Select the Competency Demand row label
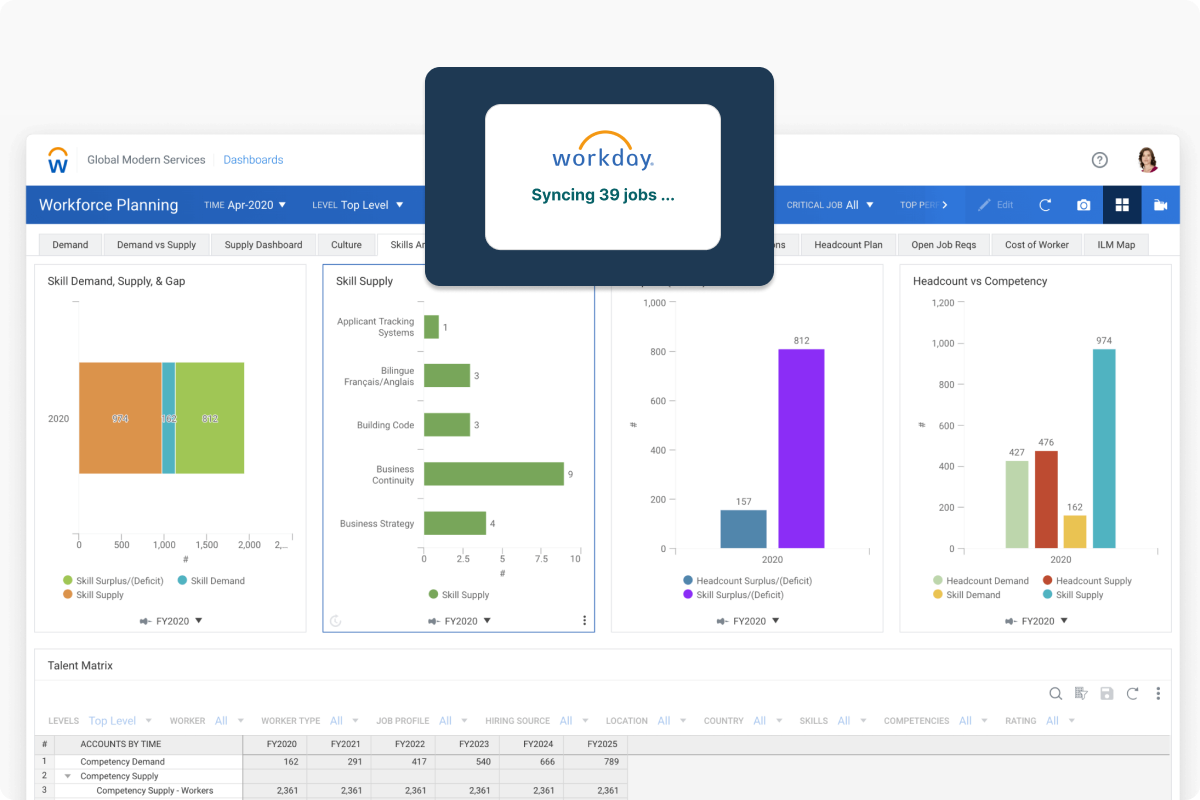Viewport: 1200px width, 800px height. [122, 762]
